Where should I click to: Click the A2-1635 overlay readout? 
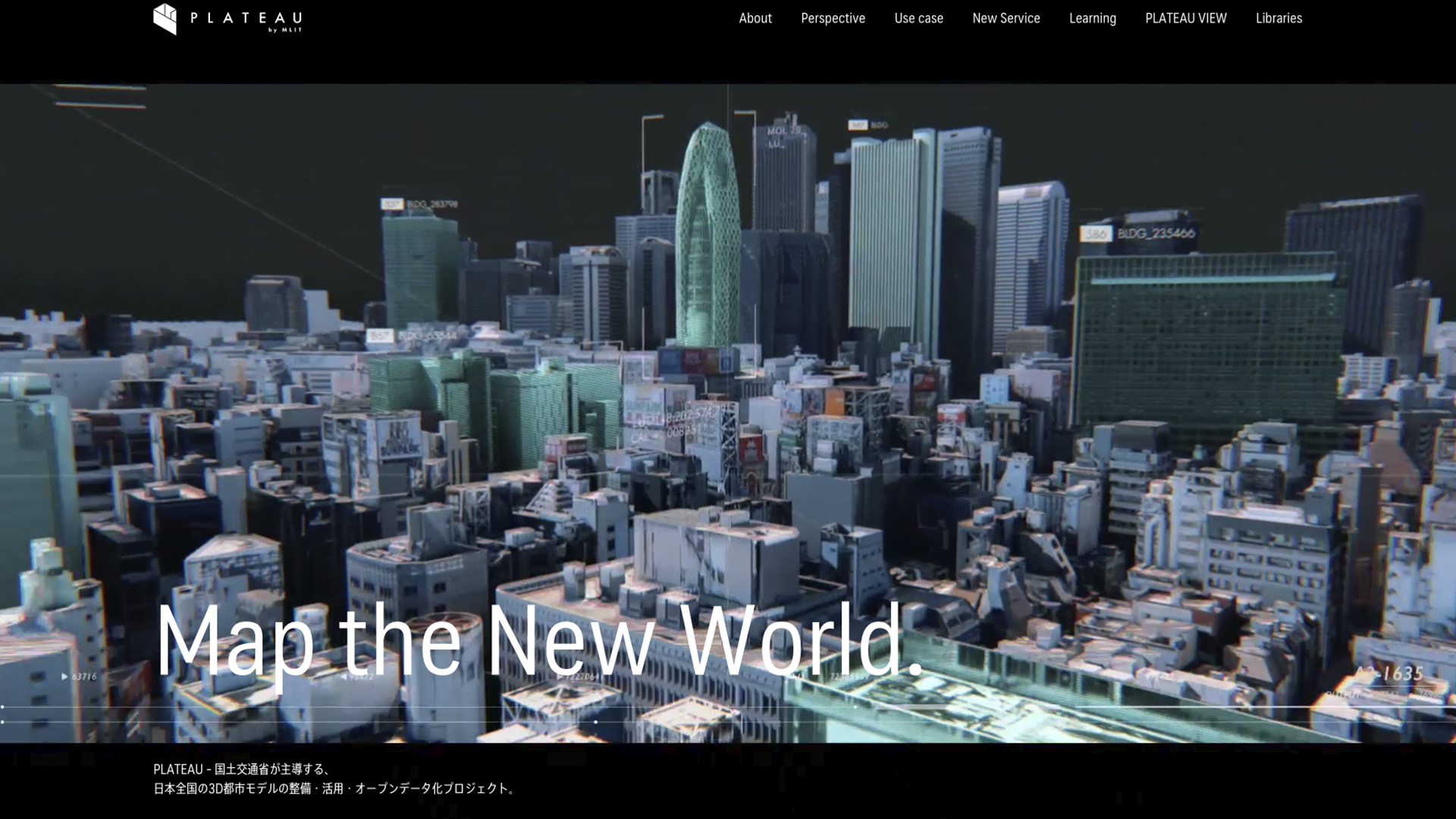(x=1389, y=673)
